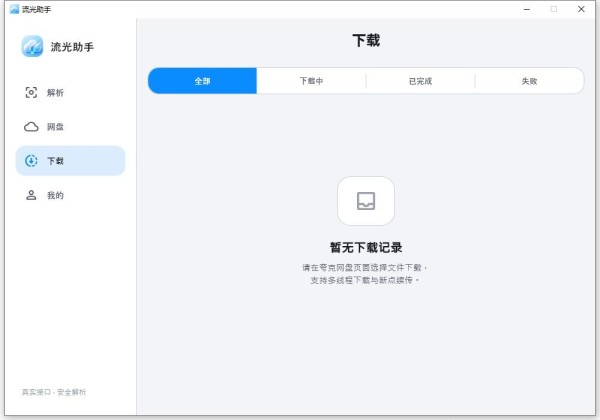Click the disabled maximize window button
600x420 pixels.
click(x=554, y=9)
